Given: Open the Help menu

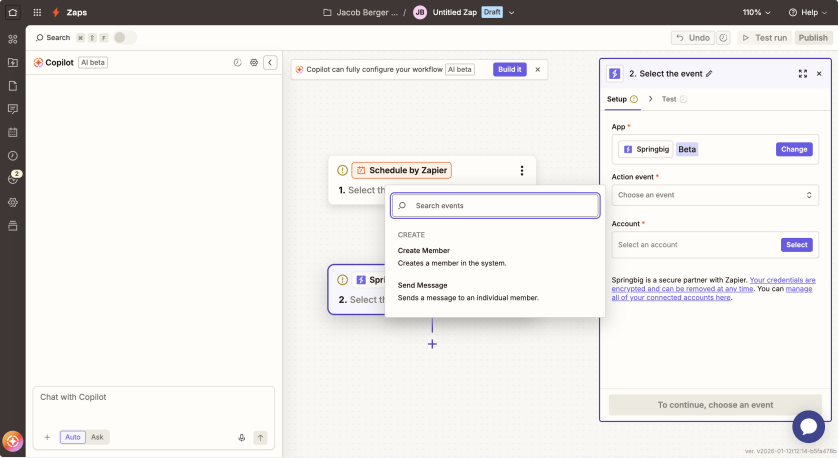Looking at the screenshot, I should click(x=808, y=12).
